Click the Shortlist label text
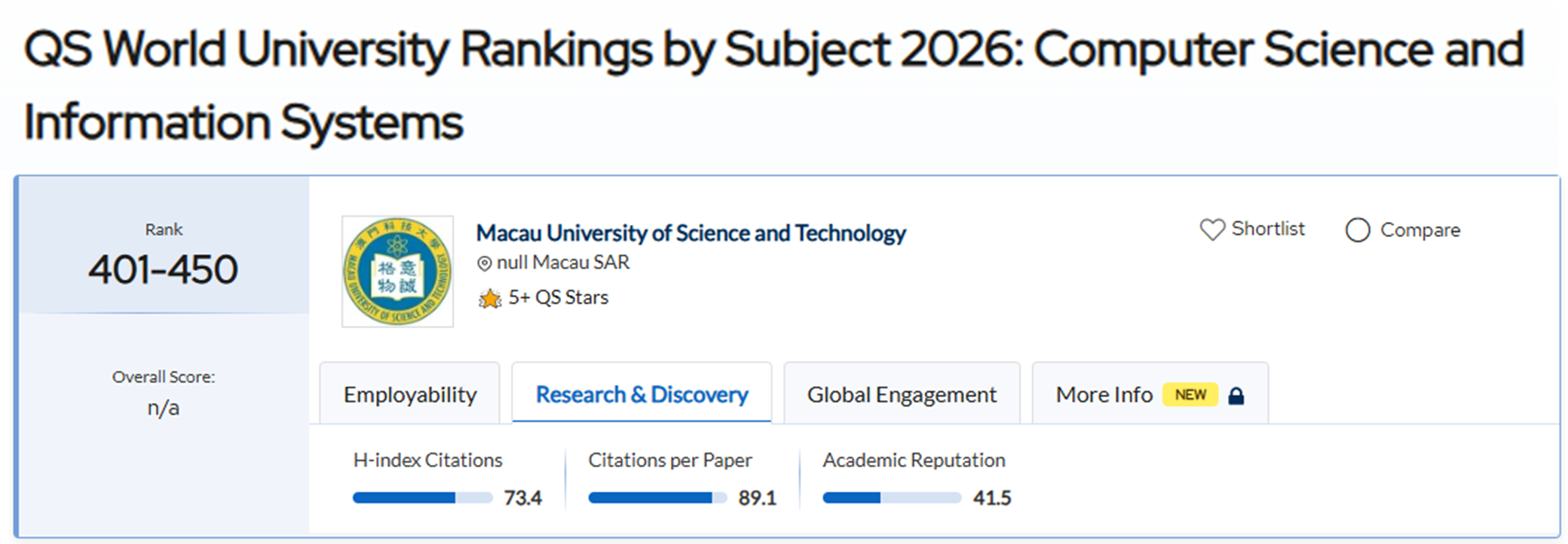 pos(1268,229)
